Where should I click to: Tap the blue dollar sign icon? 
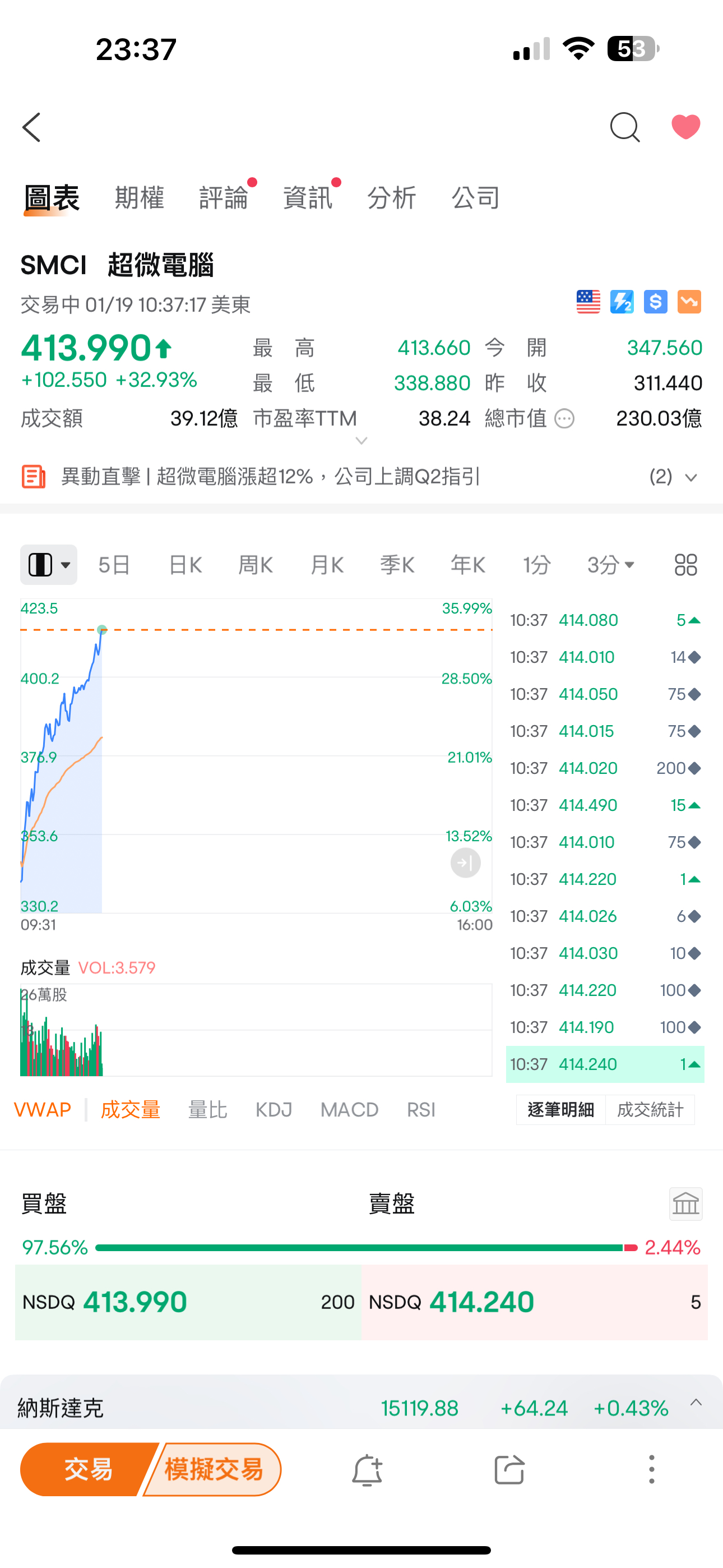click(655, 302)
